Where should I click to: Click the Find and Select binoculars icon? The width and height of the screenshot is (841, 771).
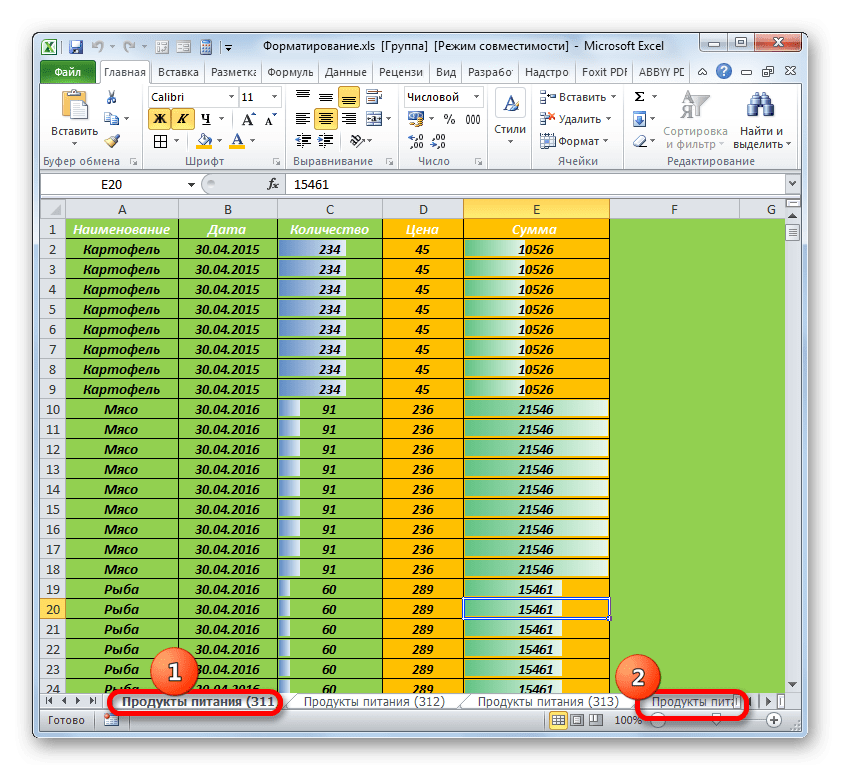coord(760,105)
